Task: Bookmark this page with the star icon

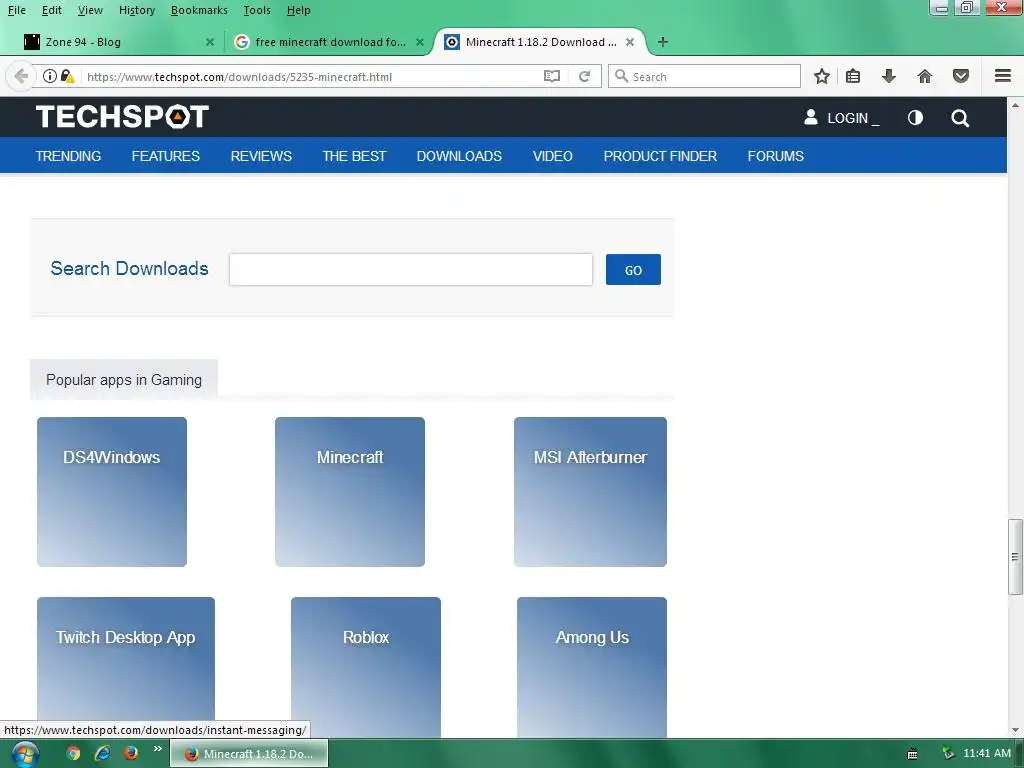Action: click(822, 76)
